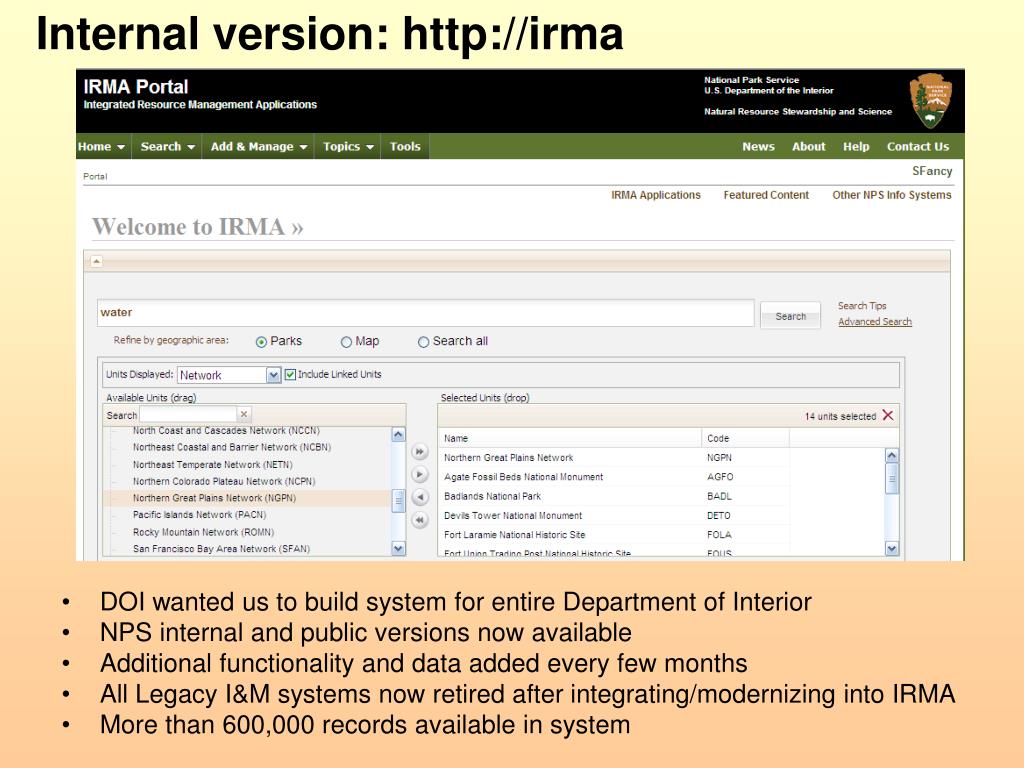The width and height of the screenshot is (1024, 768).
Task: Open the Topics menu dropdown
Action: (x=348, y=146)
